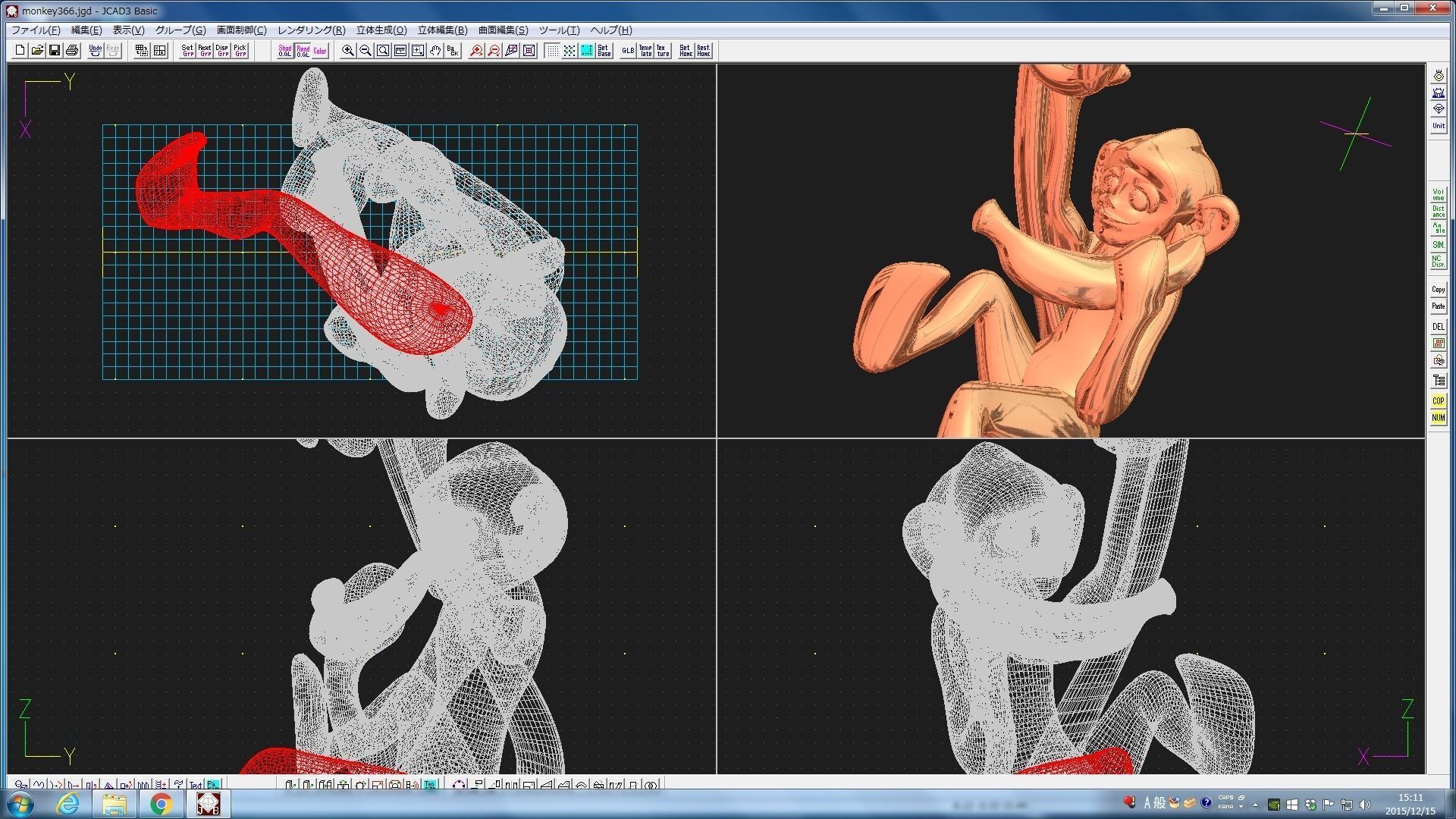This screenshot has width=1456, height=819.
Task: Click the Save file icon
Action: point(55,51)
